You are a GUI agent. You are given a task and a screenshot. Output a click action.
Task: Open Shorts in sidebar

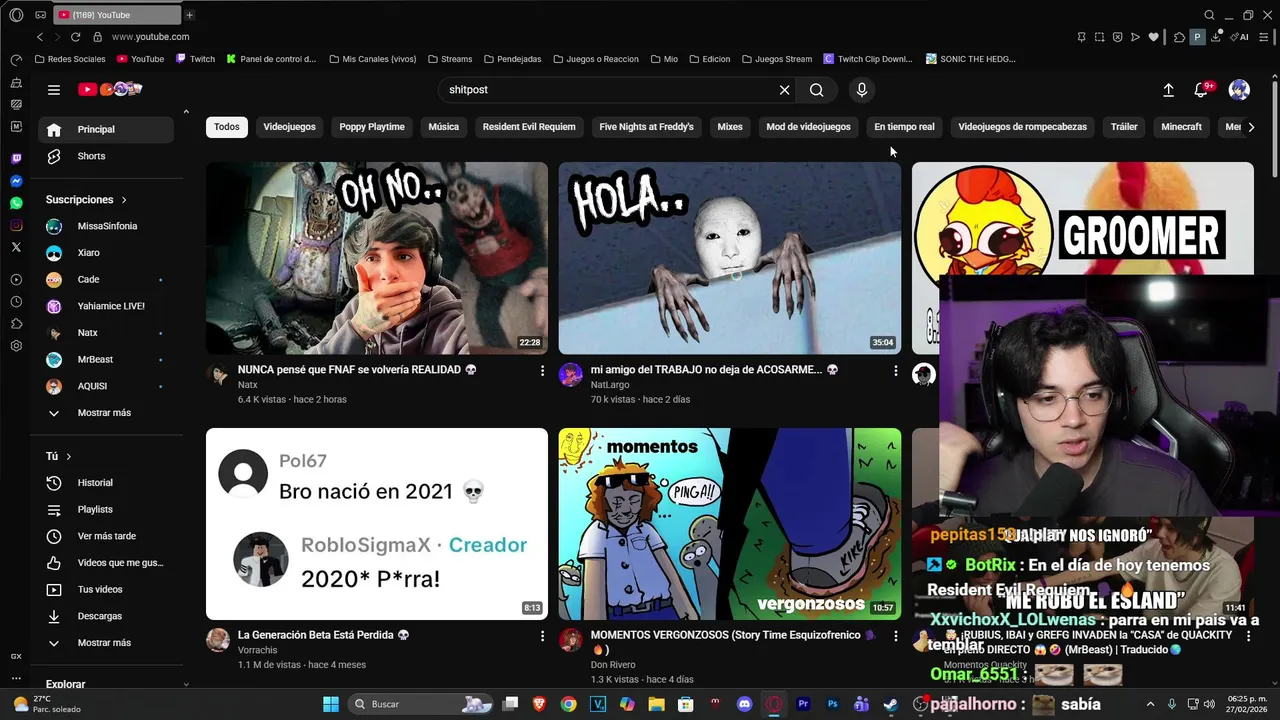[106, 156]
